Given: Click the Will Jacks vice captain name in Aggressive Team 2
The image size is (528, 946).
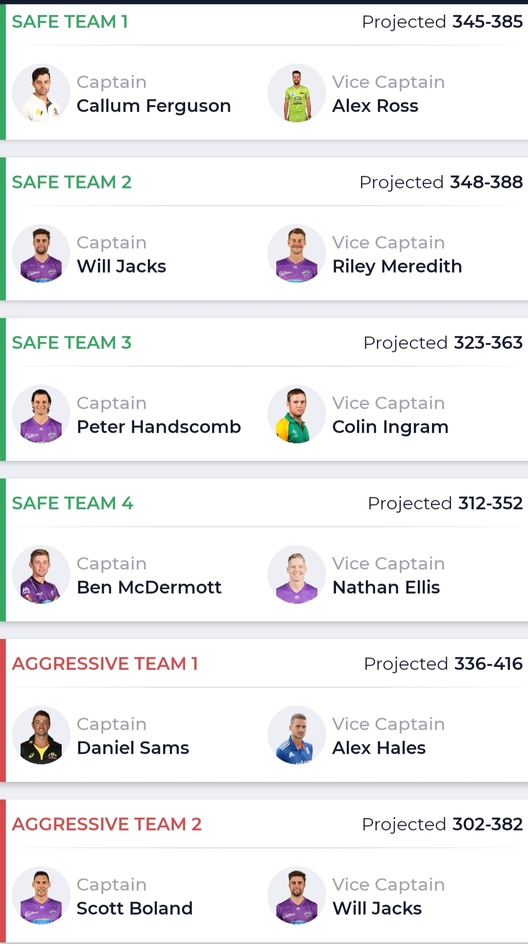Looking at the screenshot, I should point(377,908).
